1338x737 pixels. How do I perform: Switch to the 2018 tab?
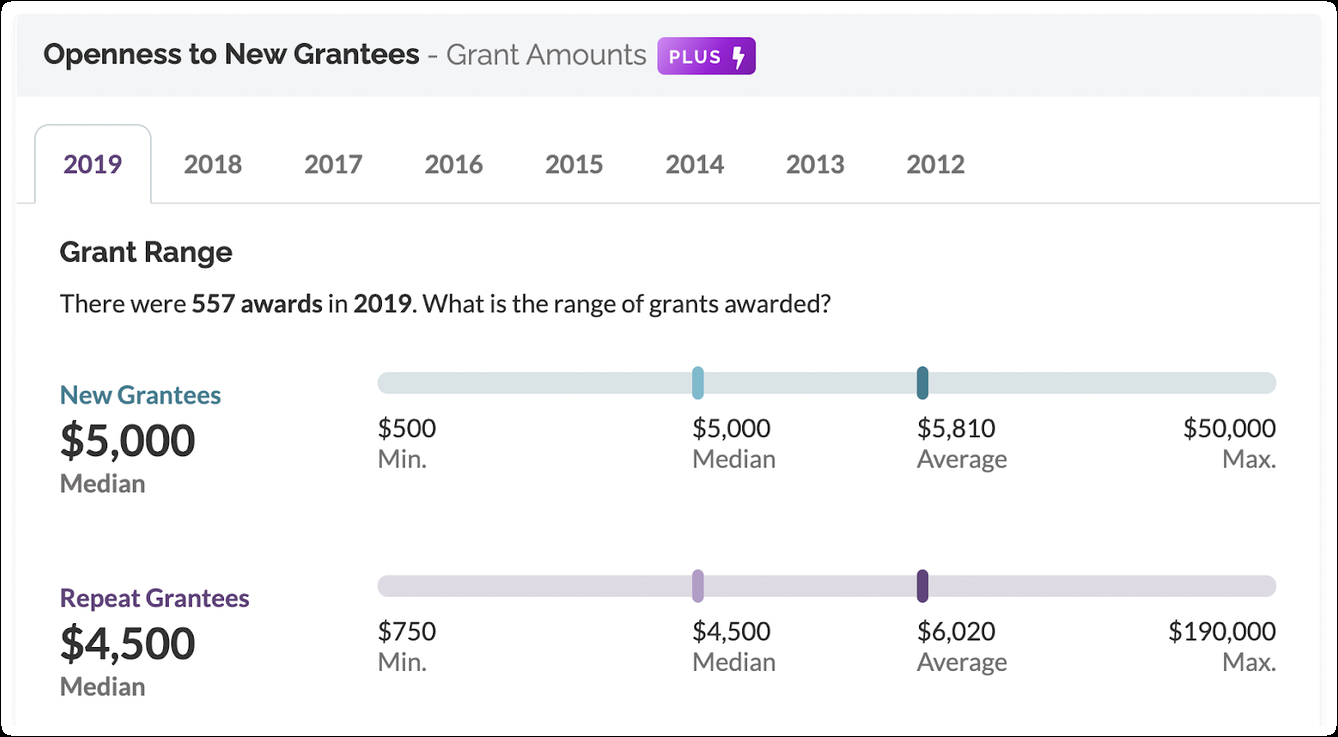point(212,163)
